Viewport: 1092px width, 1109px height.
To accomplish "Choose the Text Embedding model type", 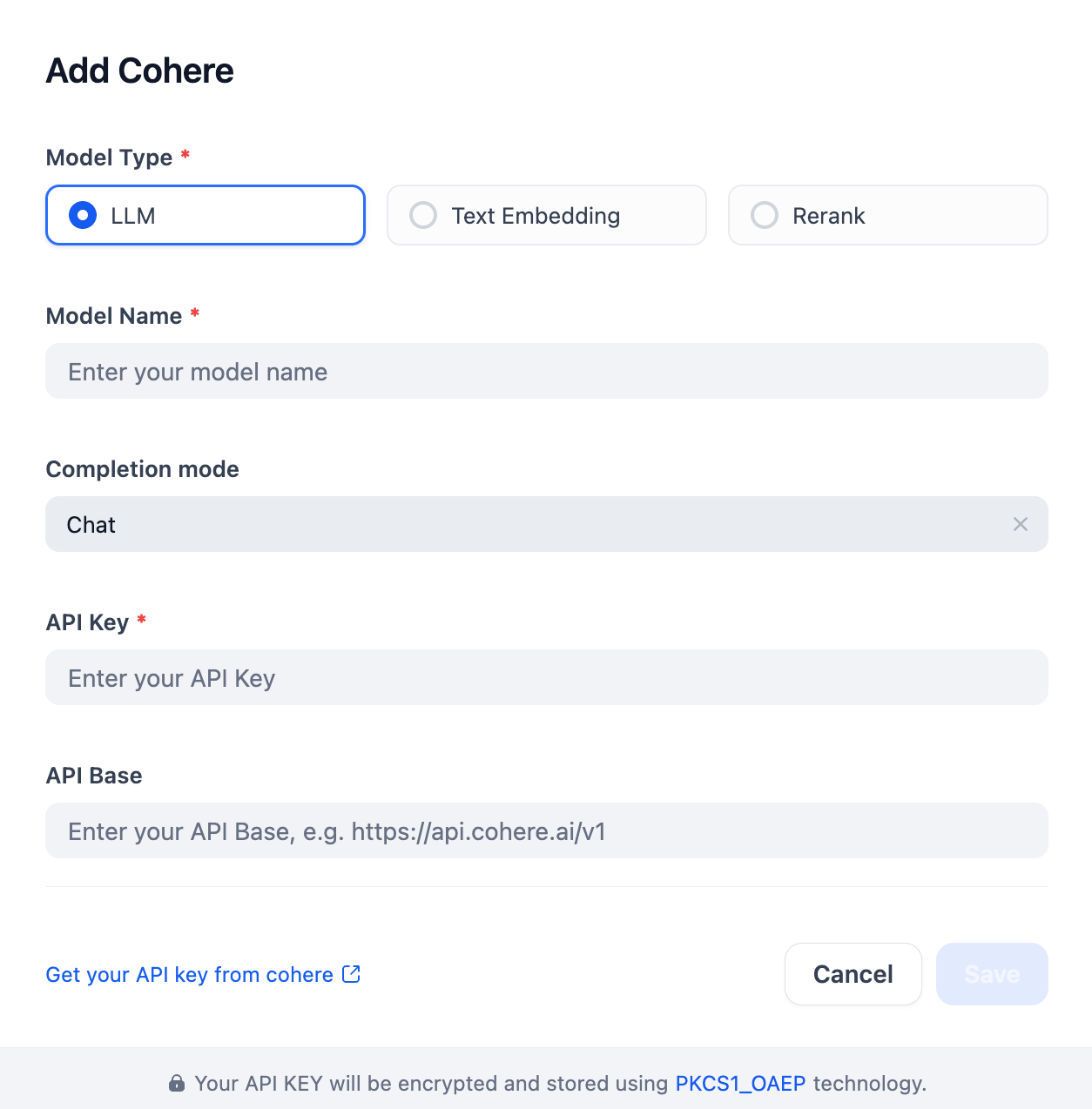I will 424,215.
